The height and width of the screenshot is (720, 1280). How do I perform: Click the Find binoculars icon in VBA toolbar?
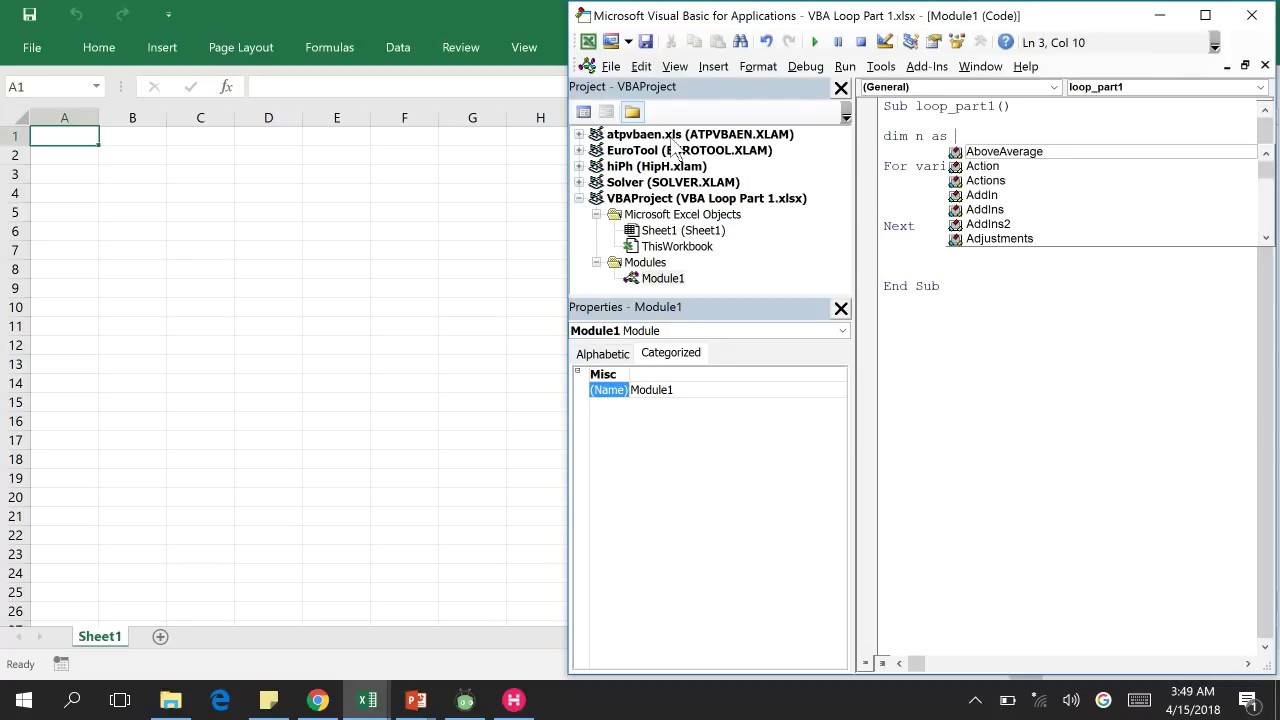tap(740, 42)
